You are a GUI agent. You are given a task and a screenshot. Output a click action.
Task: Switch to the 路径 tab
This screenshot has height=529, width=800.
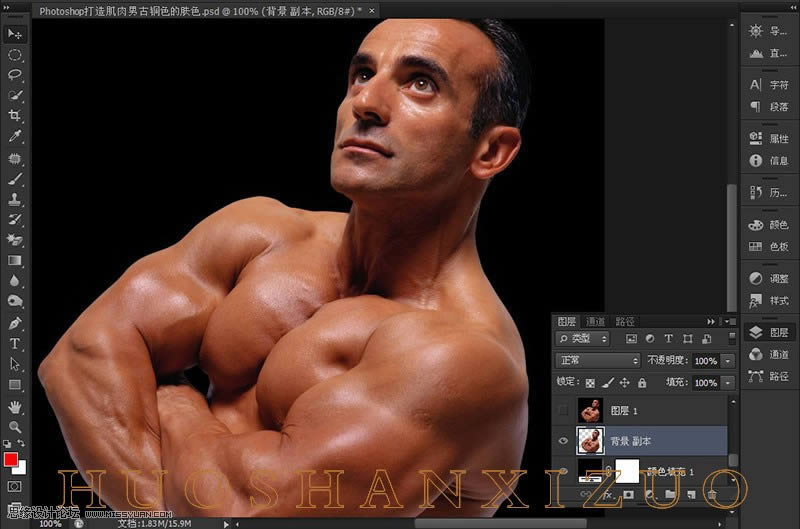click(x=626, y=321)
